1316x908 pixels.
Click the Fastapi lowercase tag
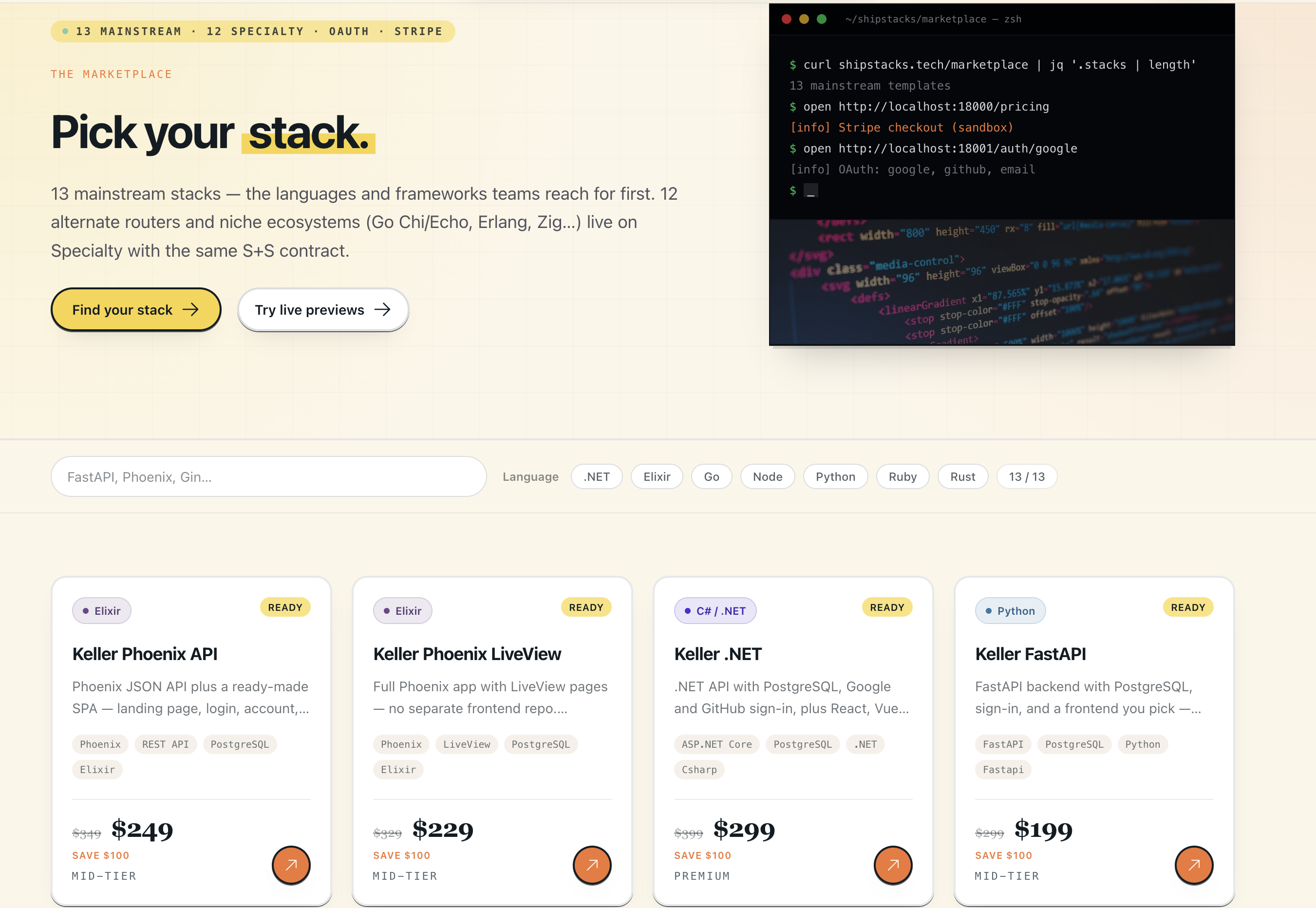click(1003, 770)
